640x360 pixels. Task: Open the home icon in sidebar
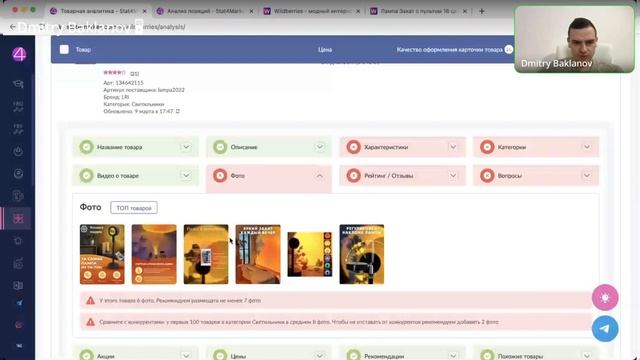tap(18, 240)
